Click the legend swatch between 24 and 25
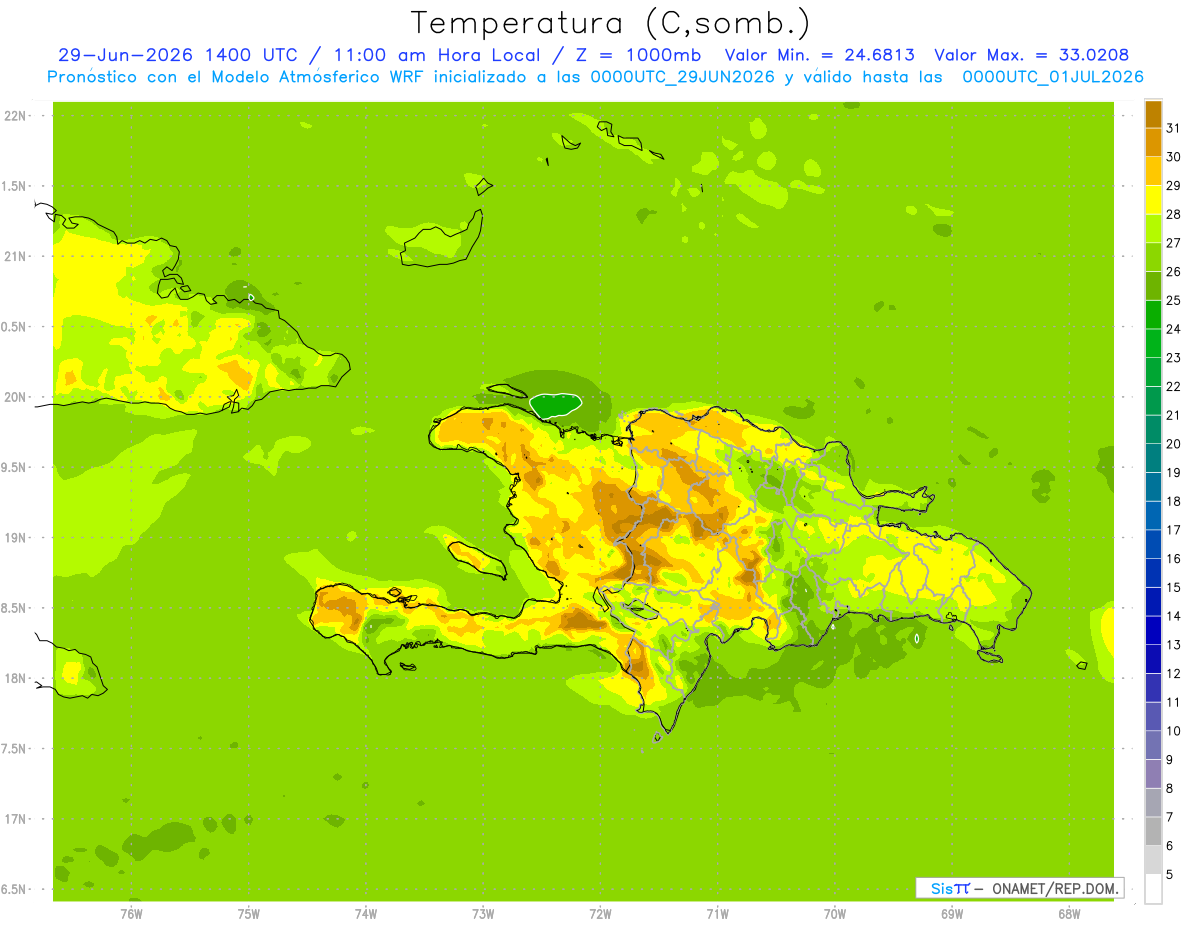 [1153, 314]
